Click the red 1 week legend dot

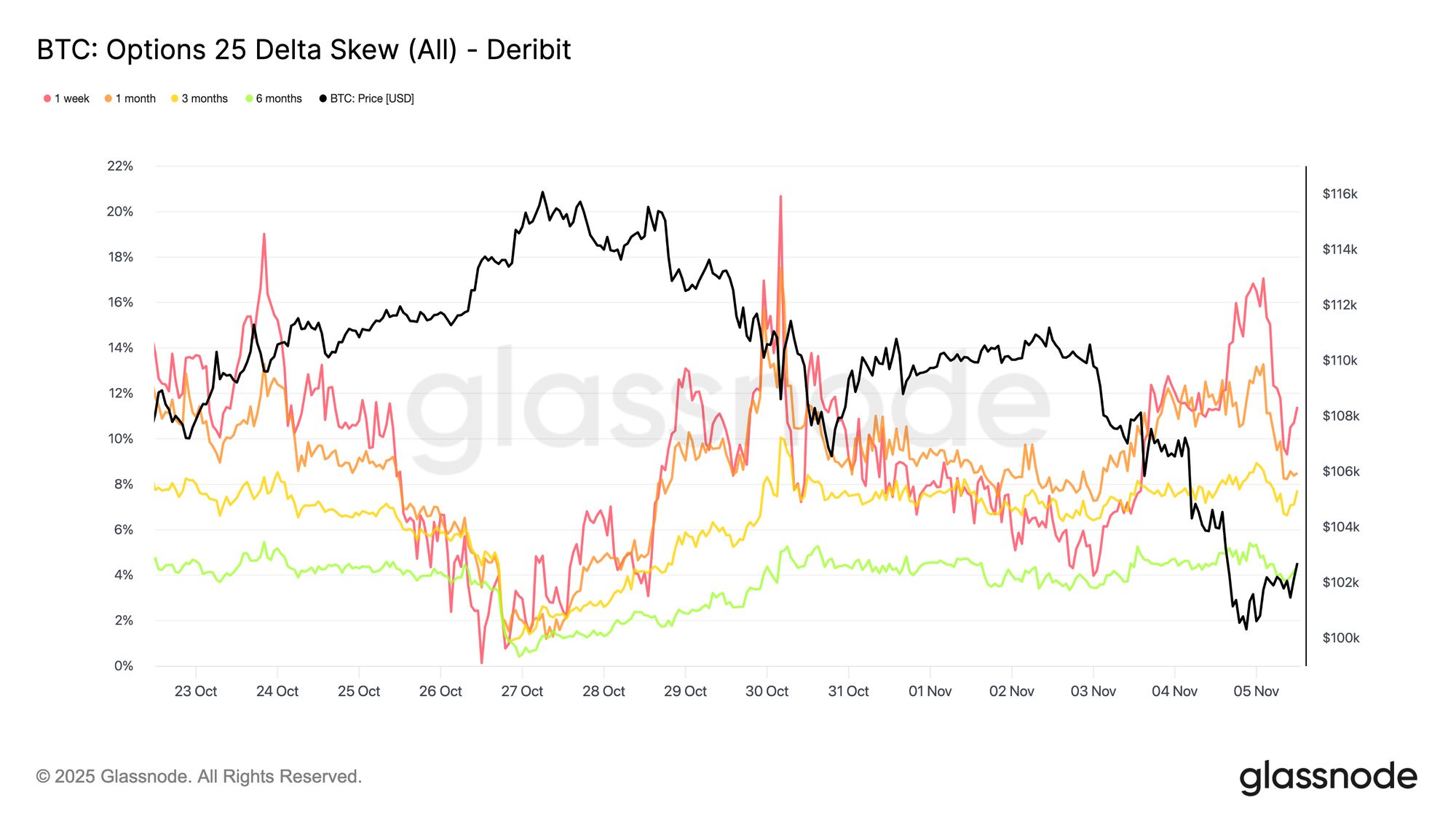(47, 99)
